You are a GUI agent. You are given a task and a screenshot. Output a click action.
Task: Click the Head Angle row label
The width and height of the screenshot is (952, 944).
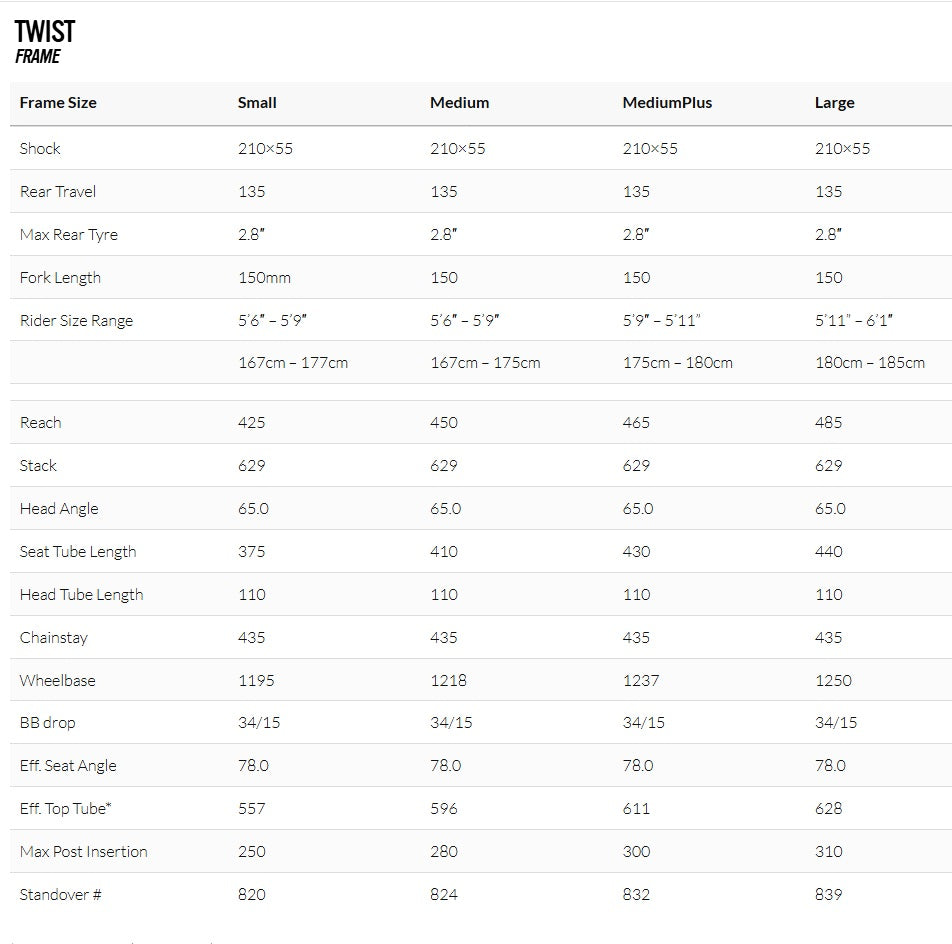59,509
